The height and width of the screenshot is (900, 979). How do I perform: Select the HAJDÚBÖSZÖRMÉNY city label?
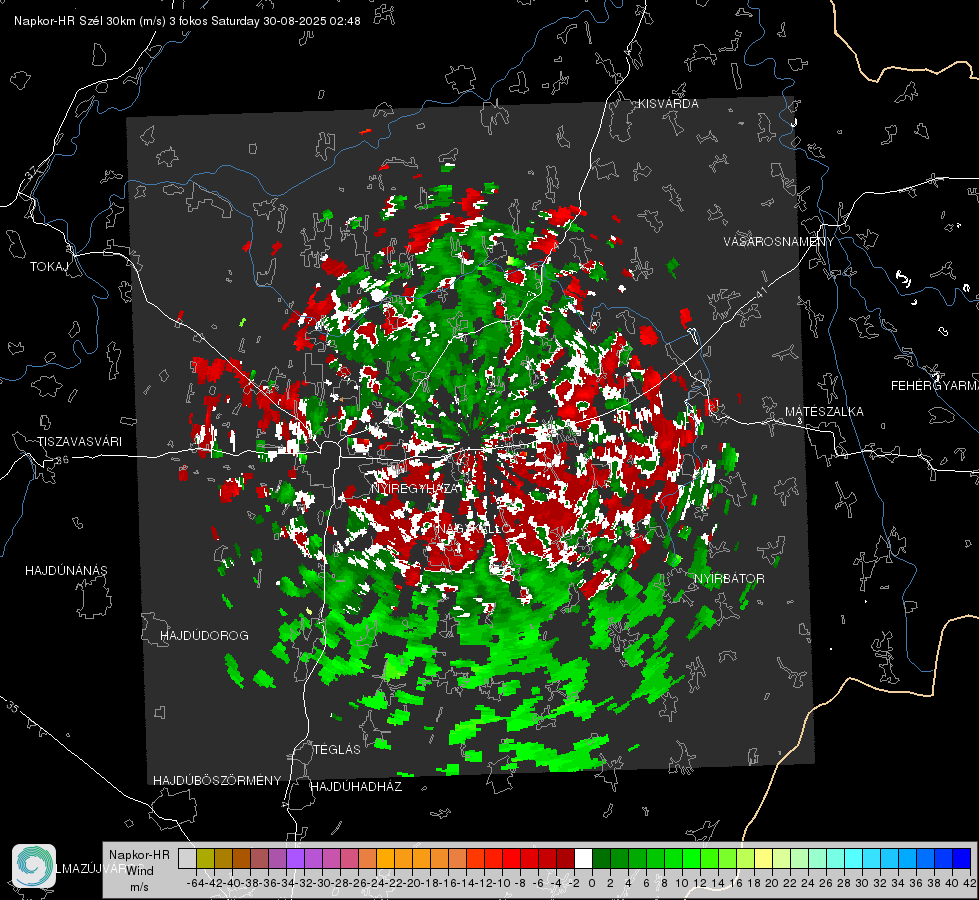[x=217, y=781]
